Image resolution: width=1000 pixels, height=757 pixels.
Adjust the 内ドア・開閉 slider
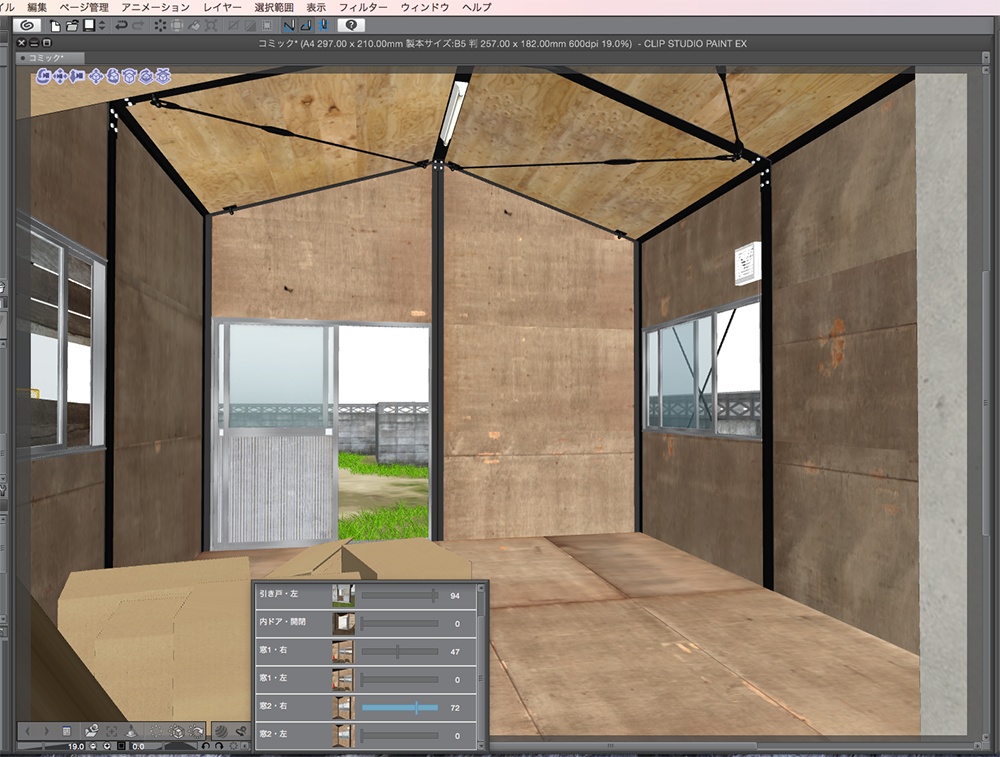pos(400,624)
